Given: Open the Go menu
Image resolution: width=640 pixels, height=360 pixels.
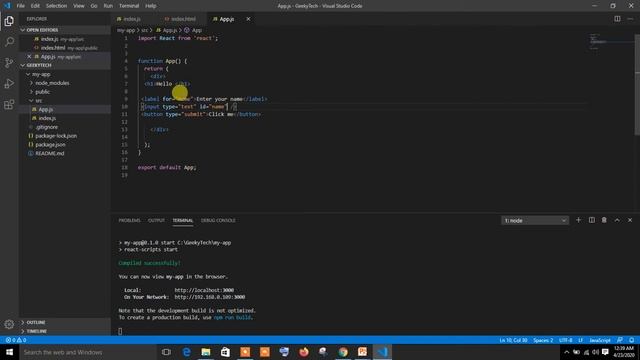Looking at the screenshot, I should [94, 6].
